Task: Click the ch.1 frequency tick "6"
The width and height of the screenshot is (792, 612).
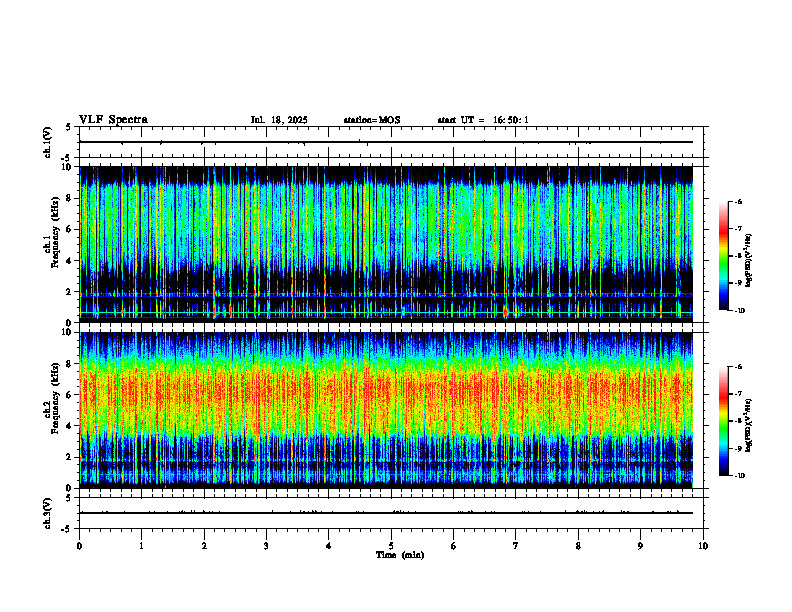Action: click(x=70, y=229)
